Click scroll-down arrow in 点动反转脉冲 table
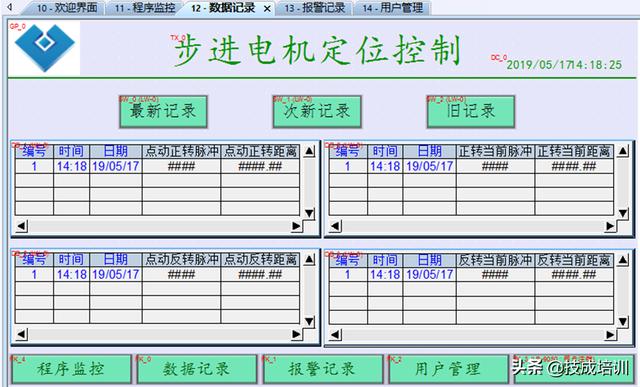 click(309, 322)
